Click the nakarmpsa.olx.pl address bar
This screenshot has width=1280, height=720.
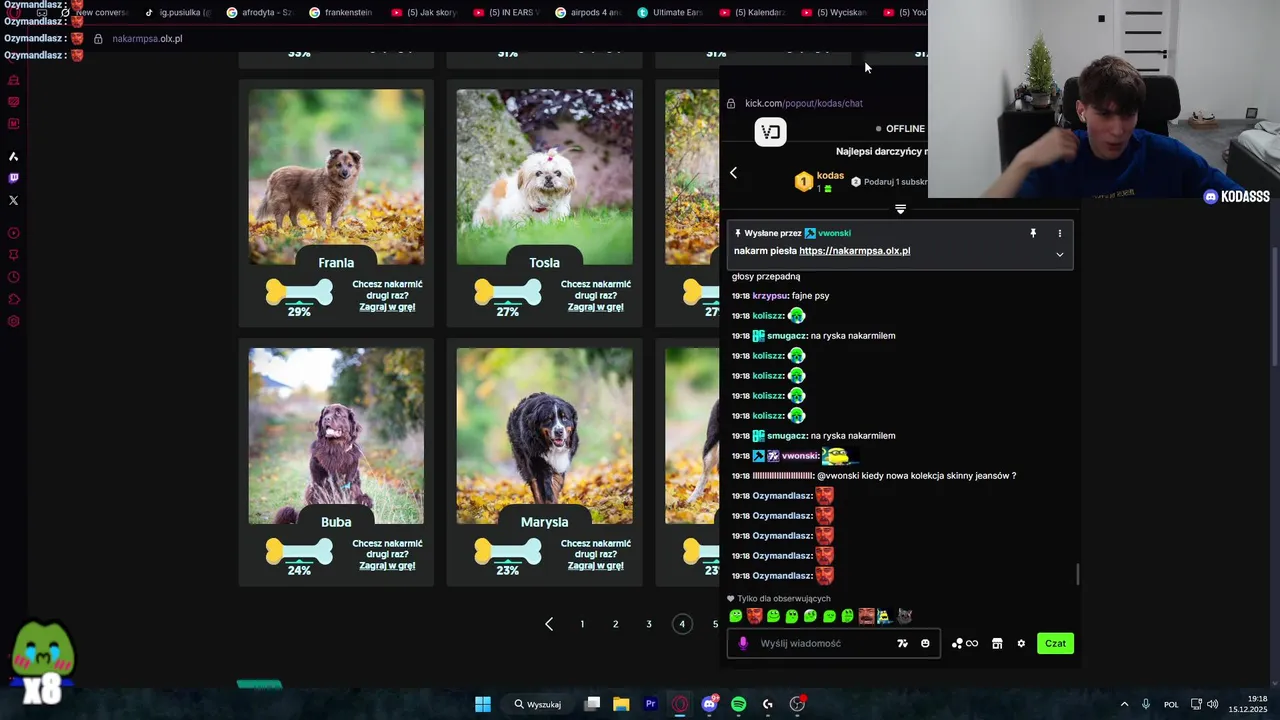point(147,39)
